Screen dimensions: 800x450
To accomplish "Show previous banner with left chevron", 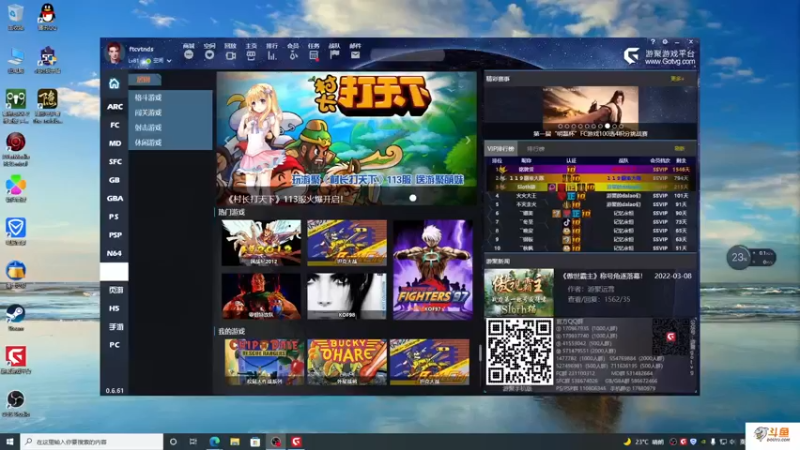I will point(226,139).
